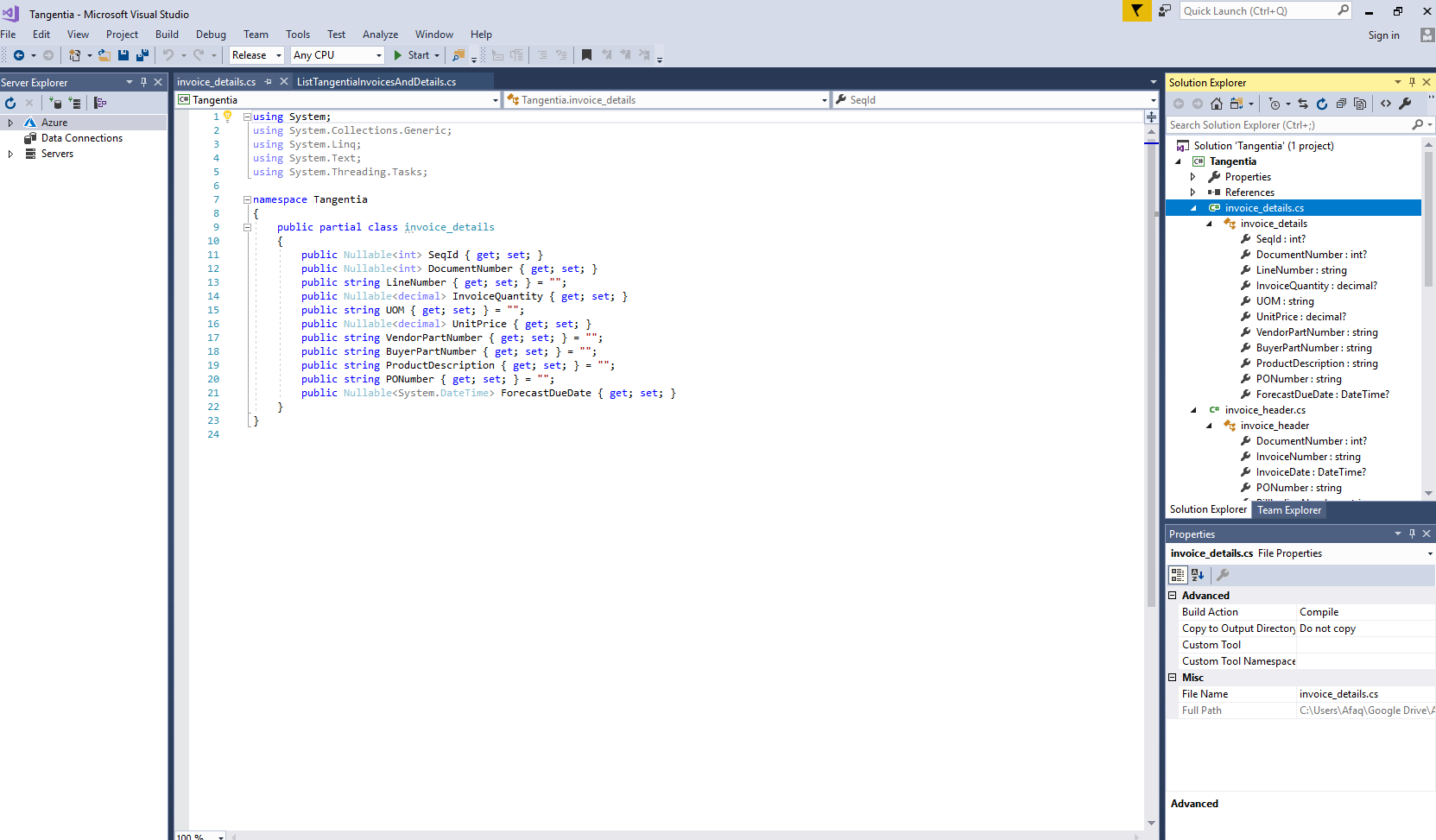Click the Save All toolbar icon

pyautogui.click(x=142, y=55)
